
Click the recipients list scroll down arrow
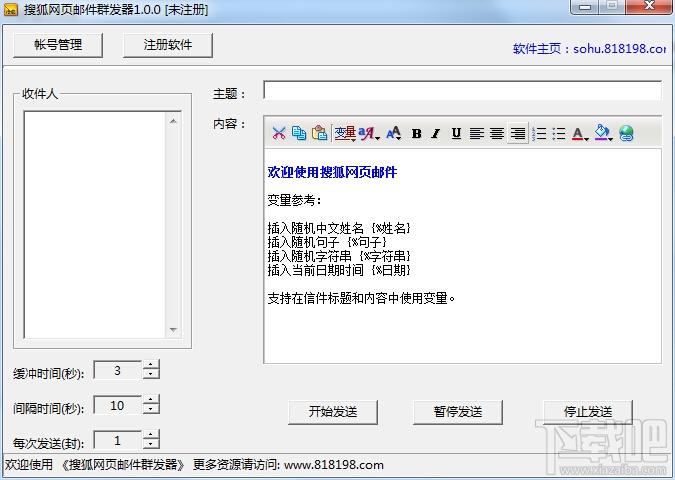[173, 330]
